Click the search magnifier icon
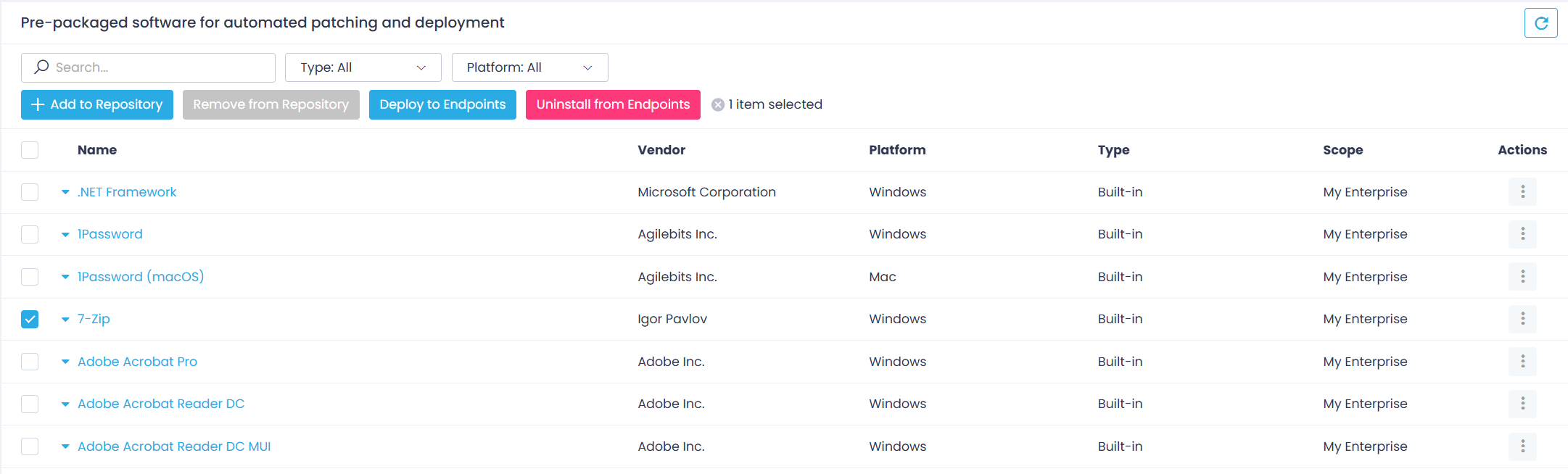 (42, 67)
